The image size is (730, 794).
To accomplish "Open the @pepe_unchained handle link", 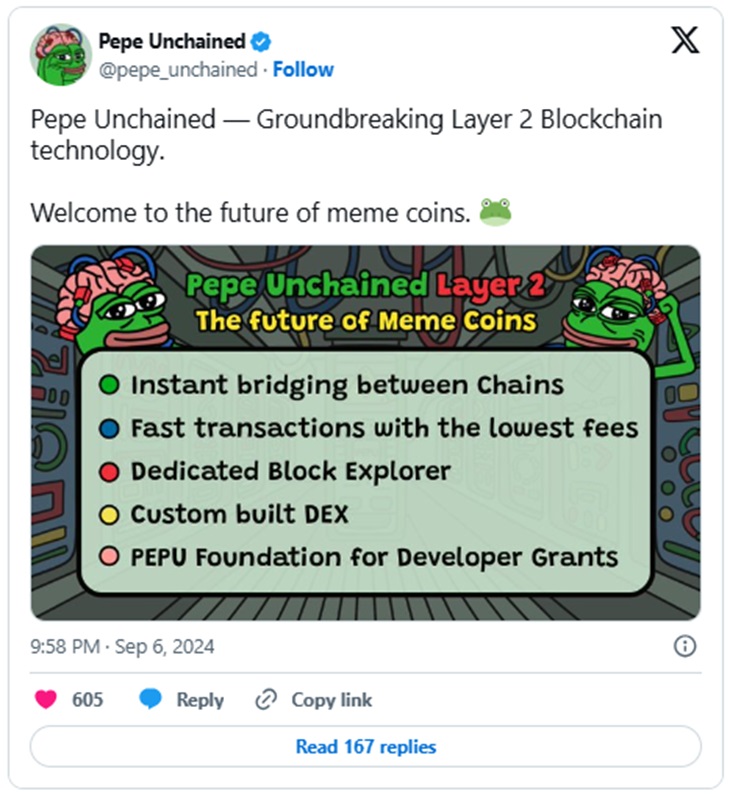I will tap(177, 70).
